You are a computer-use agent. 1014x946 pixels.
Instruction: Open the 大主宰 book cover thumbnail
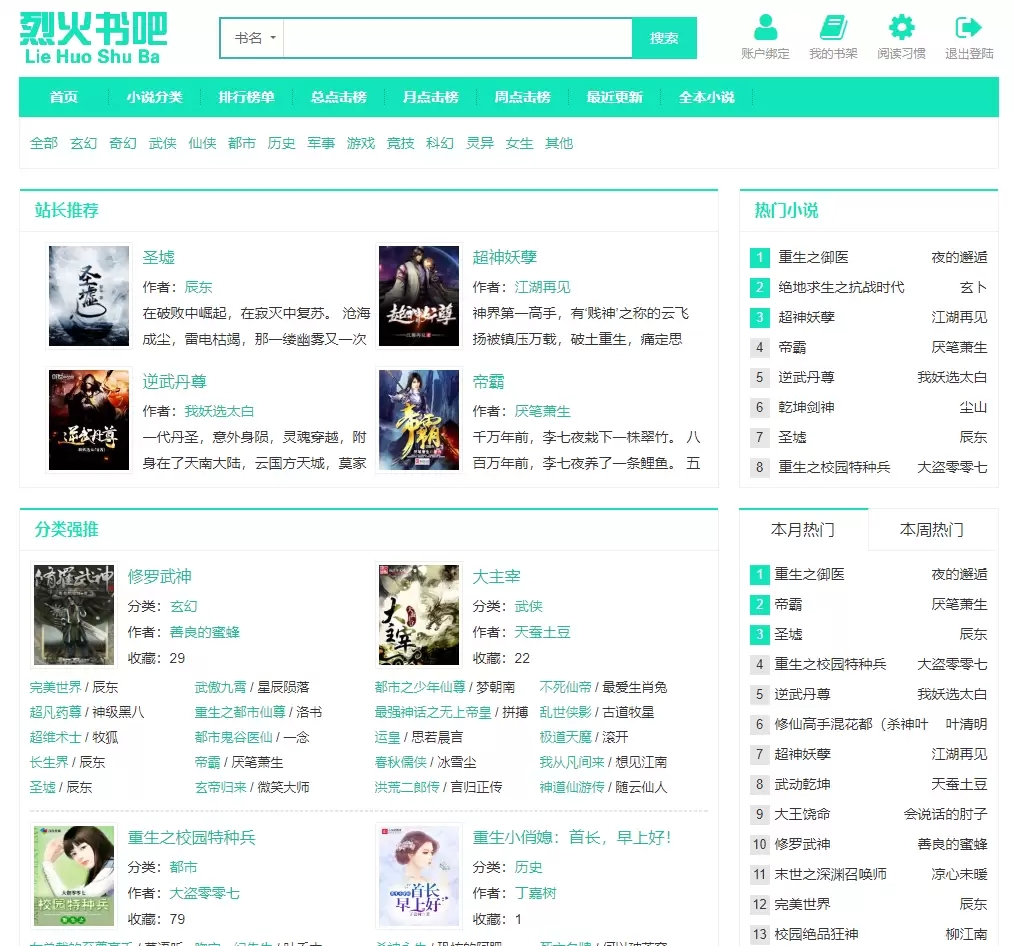coord(419,615)
